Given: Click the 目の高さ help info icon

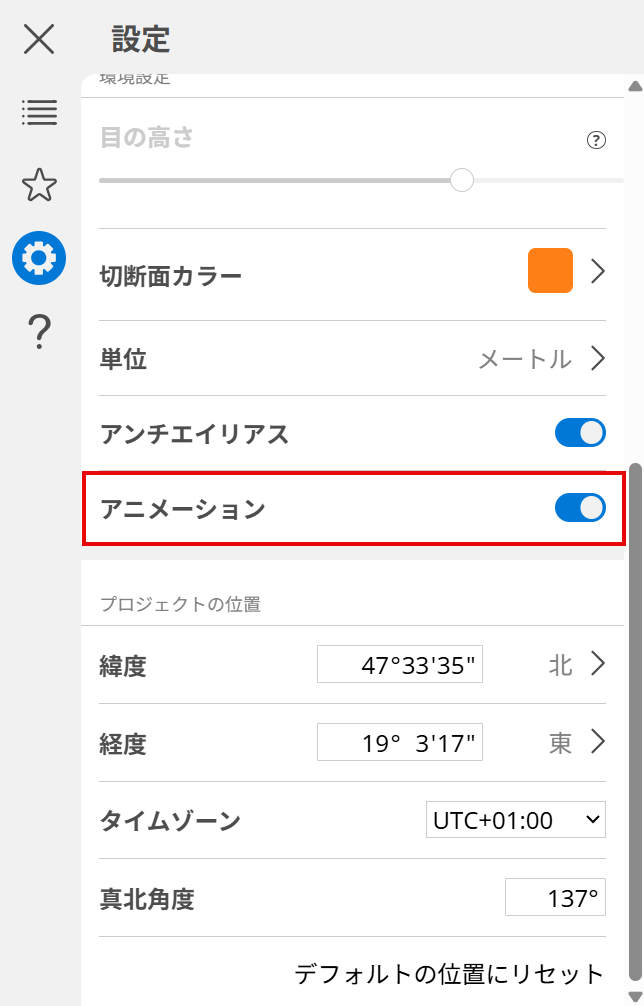Looking at the screenshot, I should pos(596,140).
